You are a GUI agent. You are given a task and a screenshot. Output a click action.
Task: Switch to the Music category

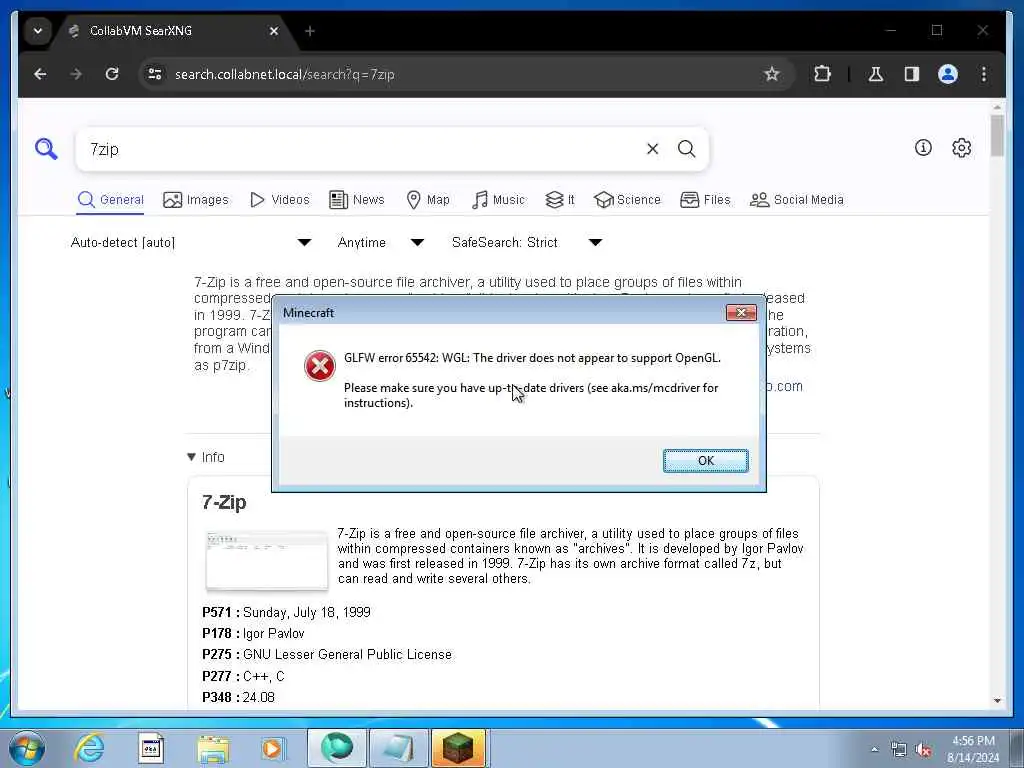498,200
